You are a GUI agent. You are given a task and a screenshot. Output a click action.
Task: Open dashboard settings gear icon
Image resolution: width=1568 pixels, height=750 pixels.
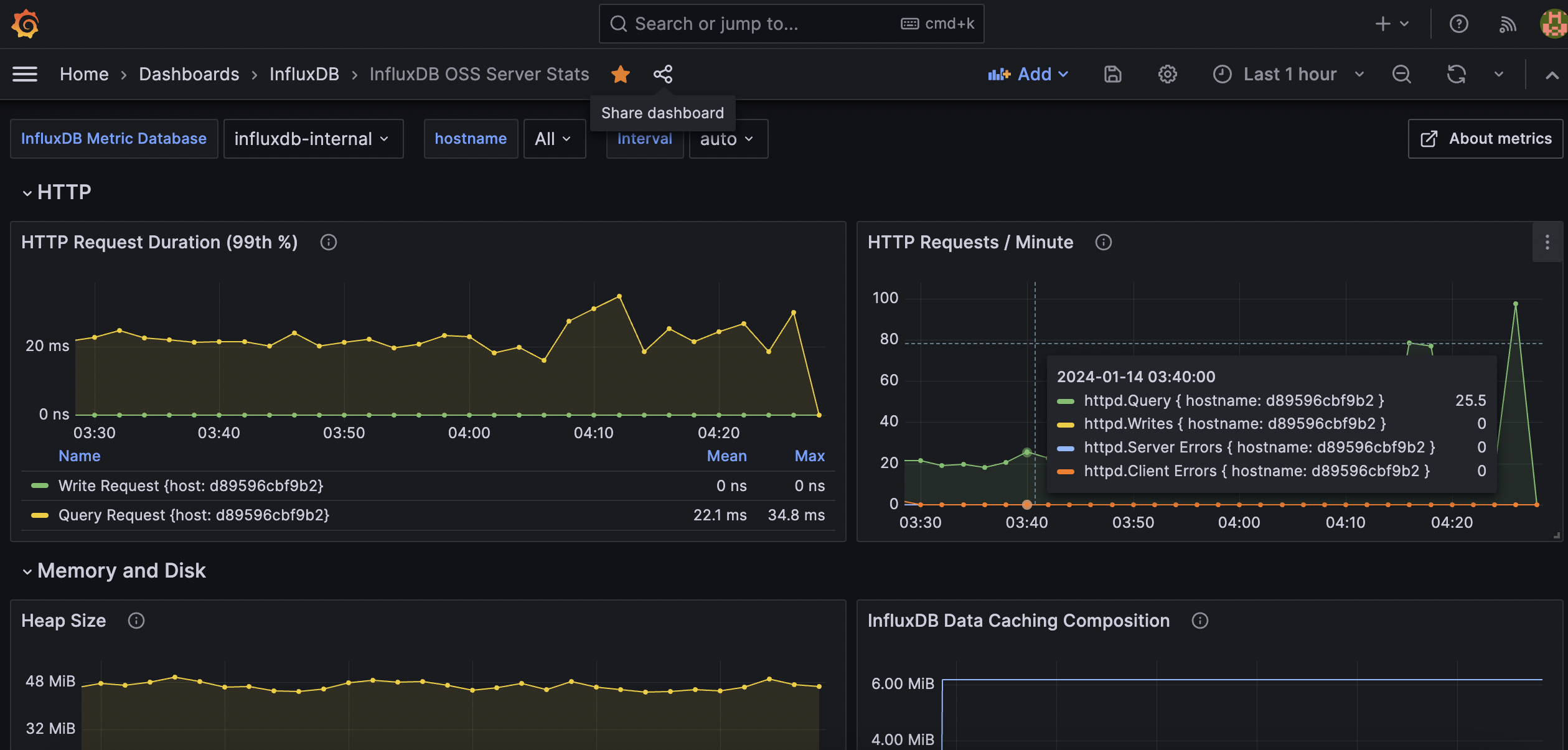click(x=1167, y=74)
